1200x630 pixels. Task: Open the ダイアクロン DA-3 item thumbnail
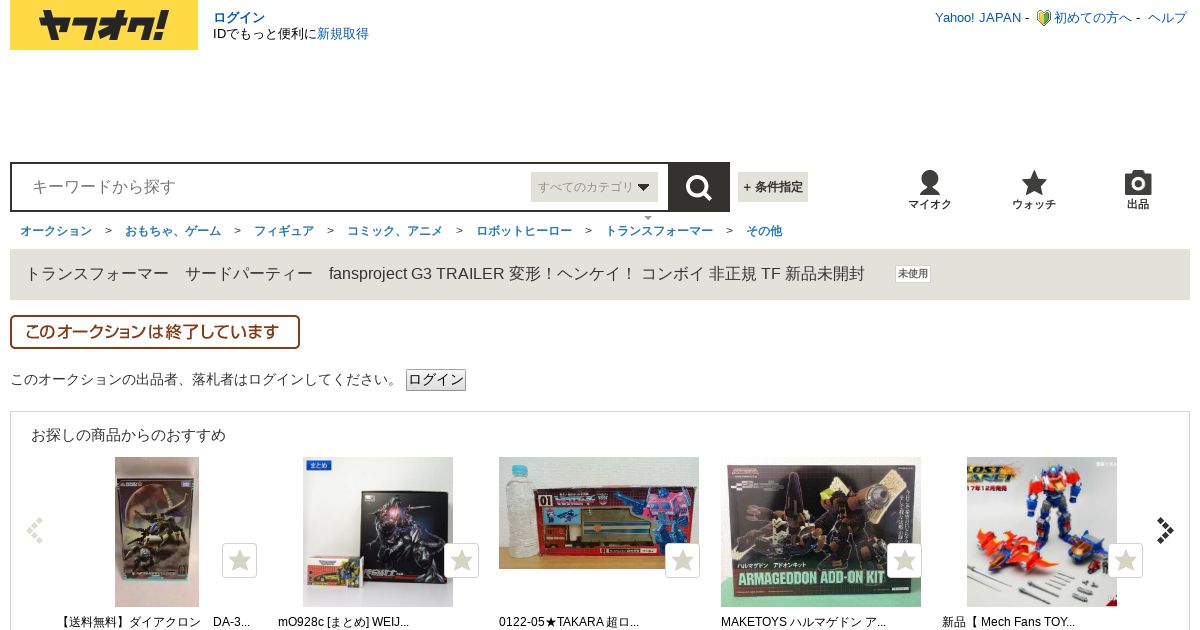157,532
